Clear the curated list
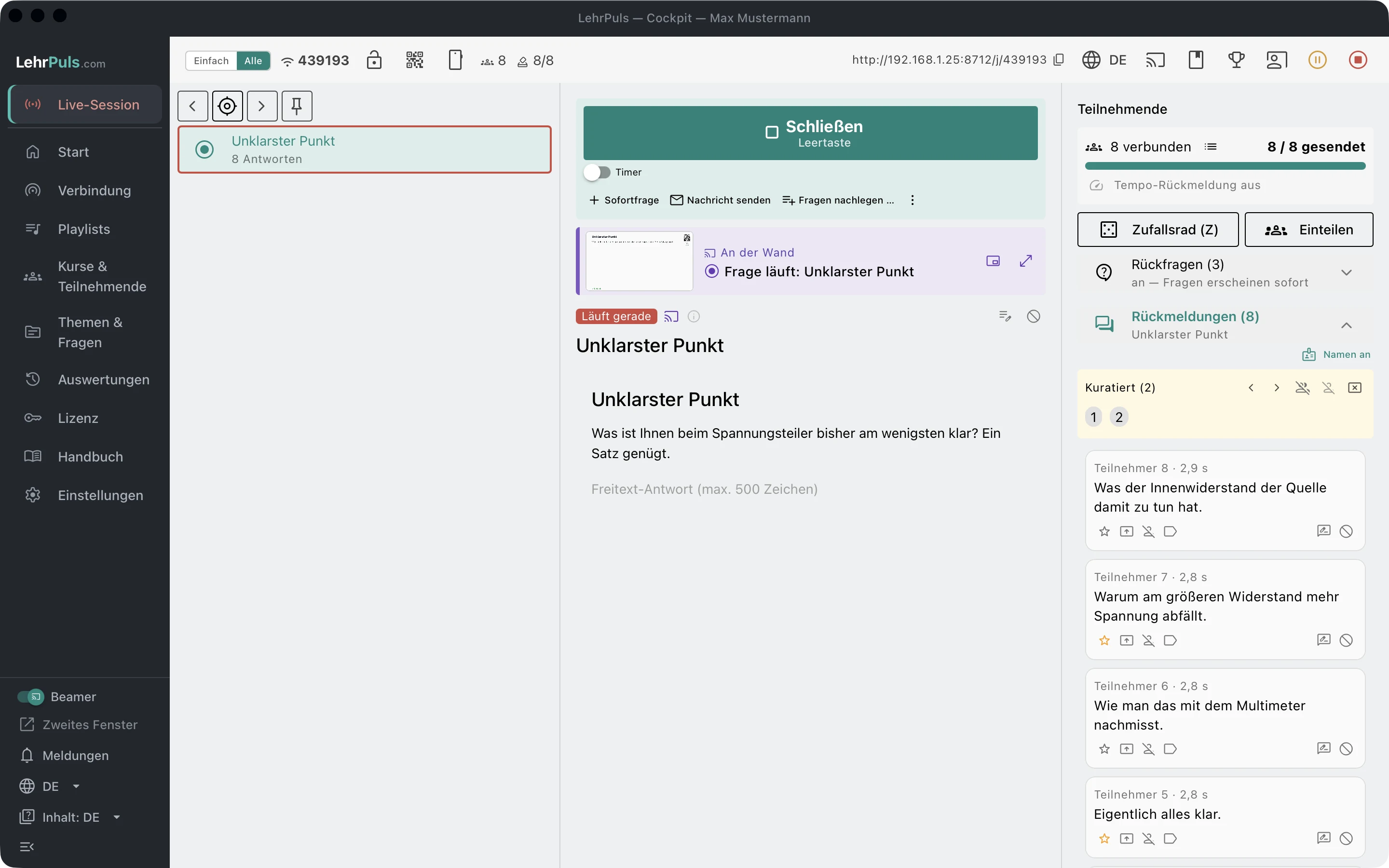This screenshot has height=868, width=1389. pos(1355,388)
